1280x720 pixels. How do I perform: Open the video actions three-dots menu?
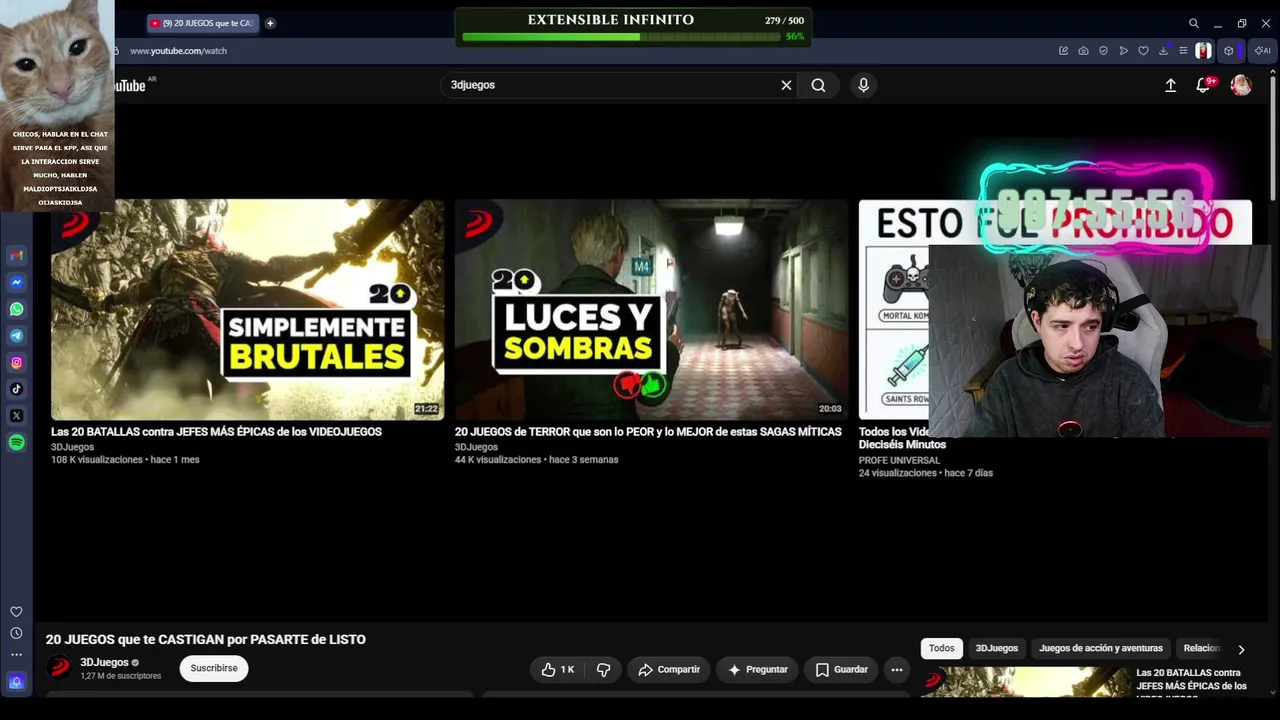tap(897, 670)
